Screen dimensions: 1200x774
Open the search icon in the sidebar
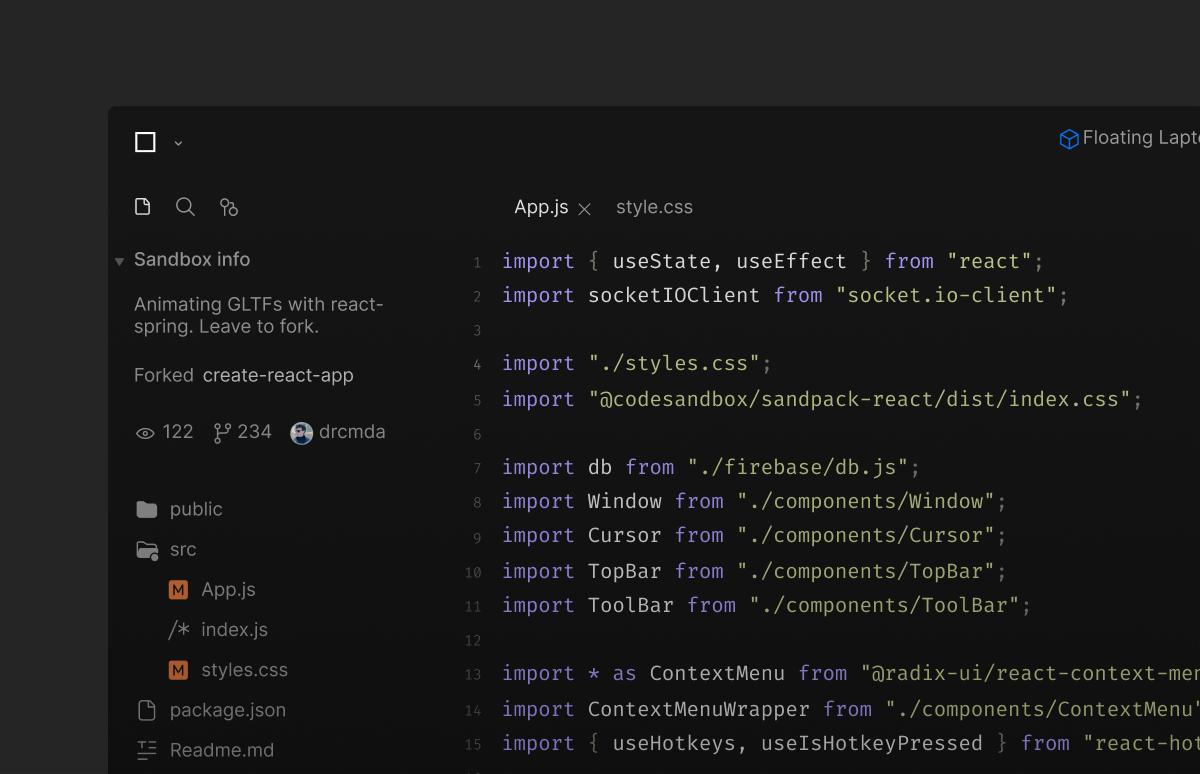tap(185, 207)
